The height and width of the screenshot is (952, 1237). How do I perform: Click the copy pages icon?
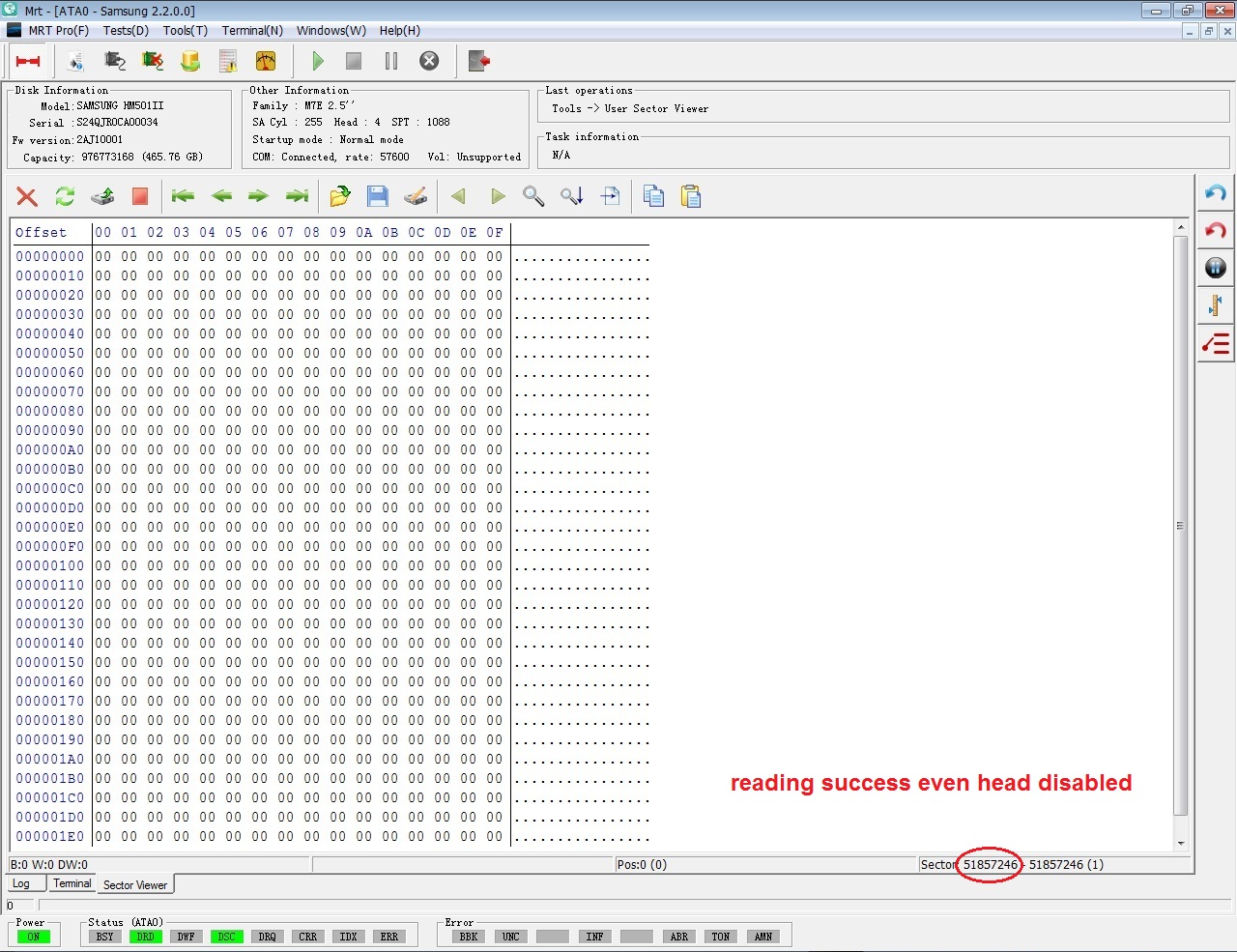pyautogui.click(x=654, y=197)
